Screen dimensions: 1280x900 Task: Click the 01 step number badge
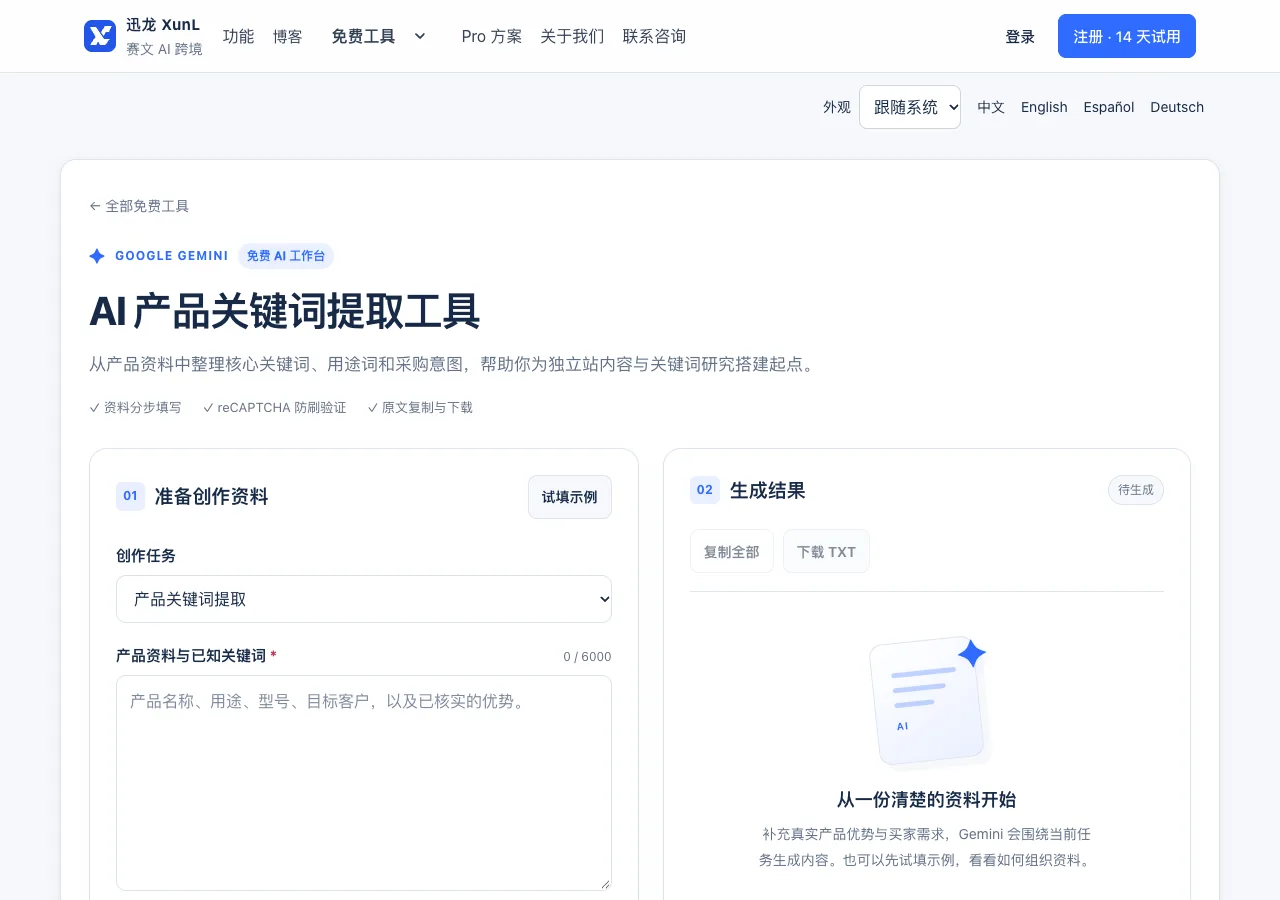(x=130, y=496)
